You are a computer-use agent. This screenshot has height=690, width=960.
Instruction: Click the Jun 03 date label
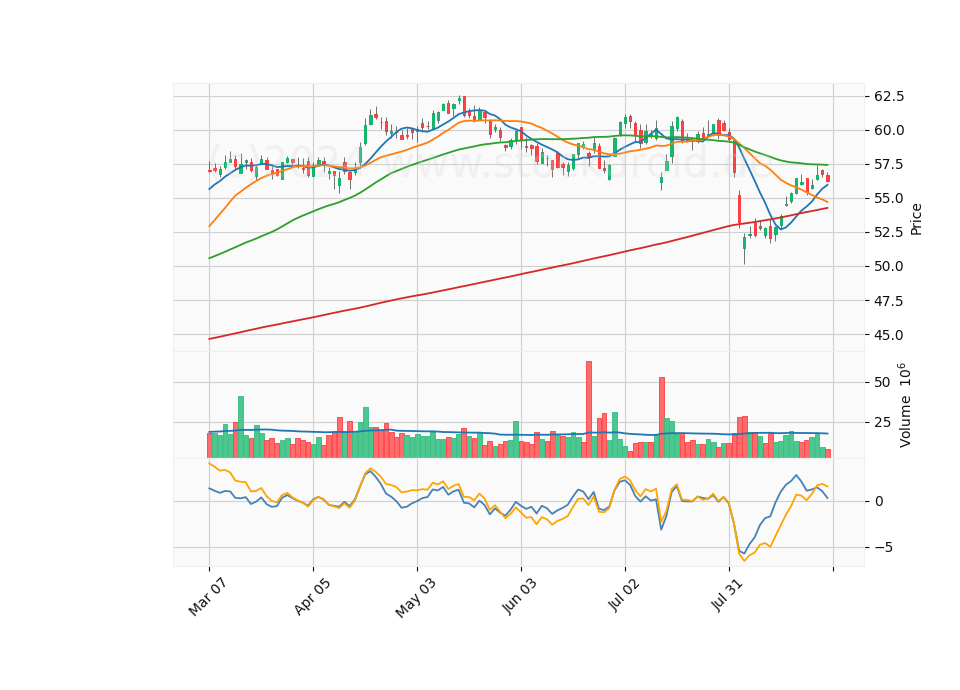coord(519,596)
